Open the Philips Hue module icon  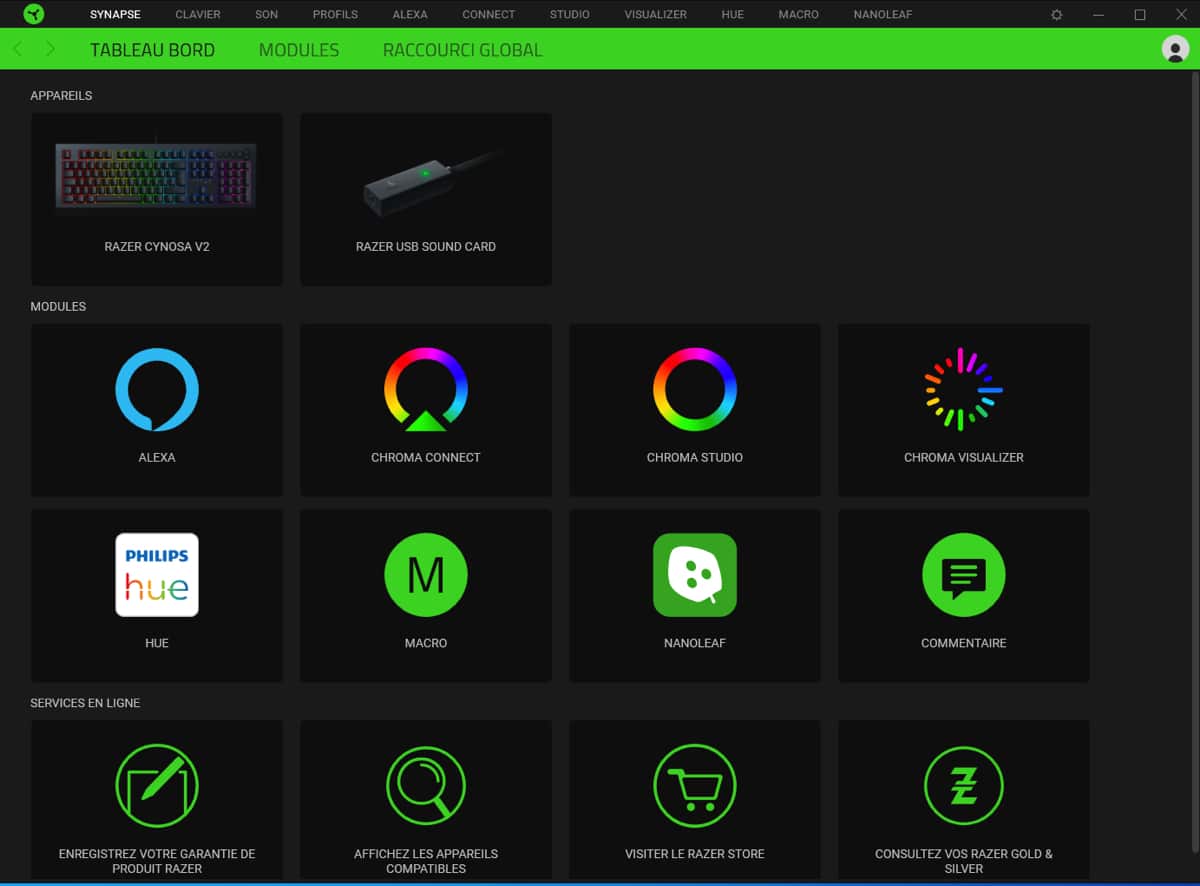tap(157, 575)
